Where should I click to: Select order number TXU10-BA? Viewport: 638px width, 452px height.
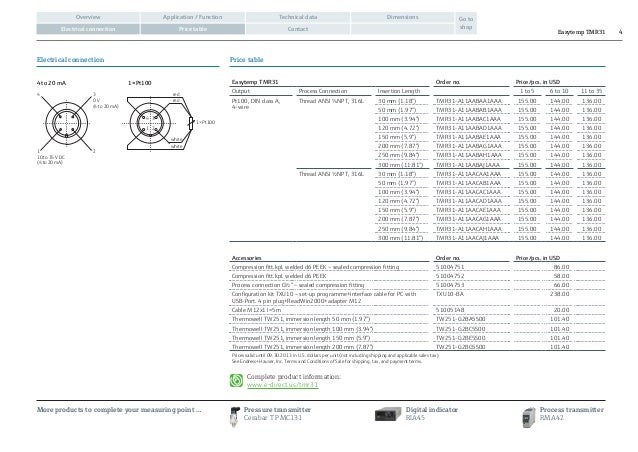[x=450, y=294]
